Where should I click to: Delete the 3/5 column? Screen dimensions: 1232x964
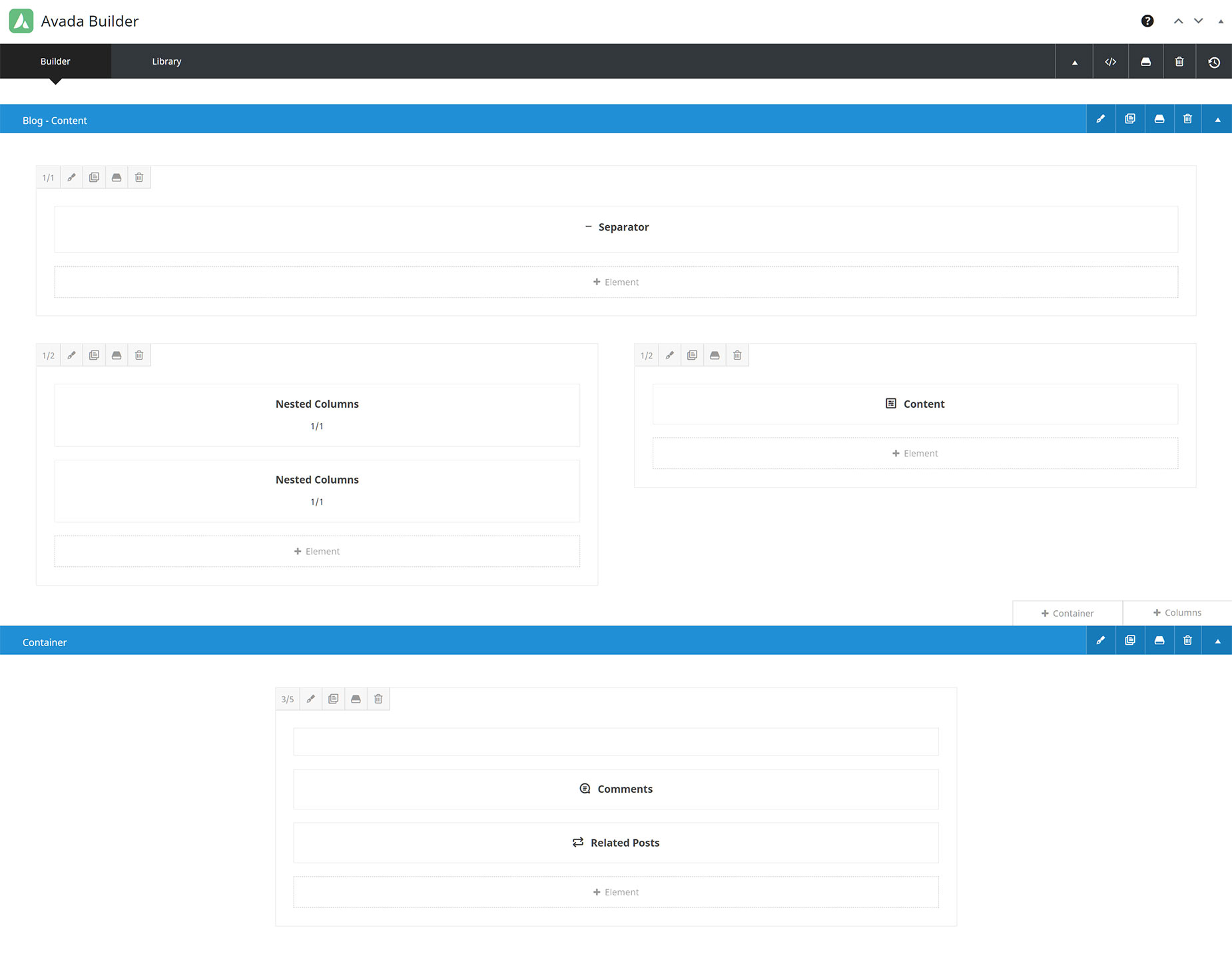tap(379, 700)
